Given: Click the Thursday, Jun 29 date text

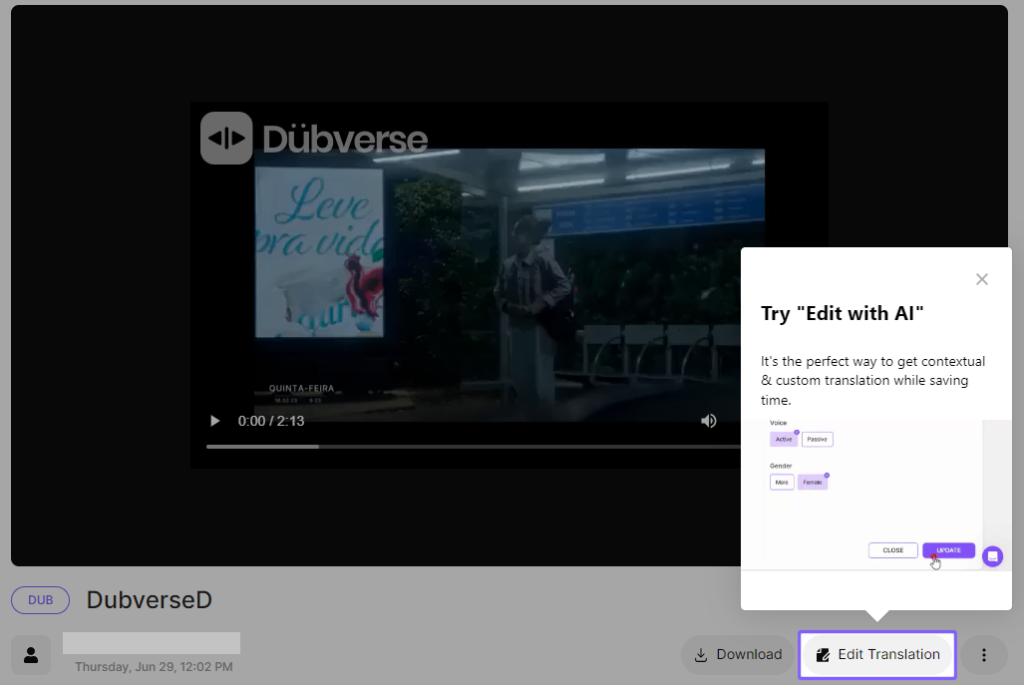Looking at the screenshot, I should click(x=153, y=667).
